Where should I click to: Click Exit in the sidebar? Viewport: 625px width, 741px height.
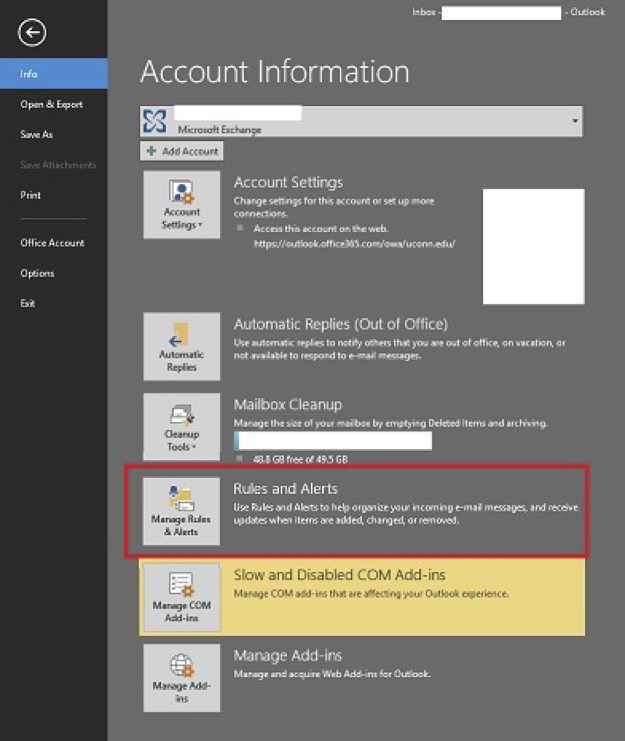click(x=27, y=303)
